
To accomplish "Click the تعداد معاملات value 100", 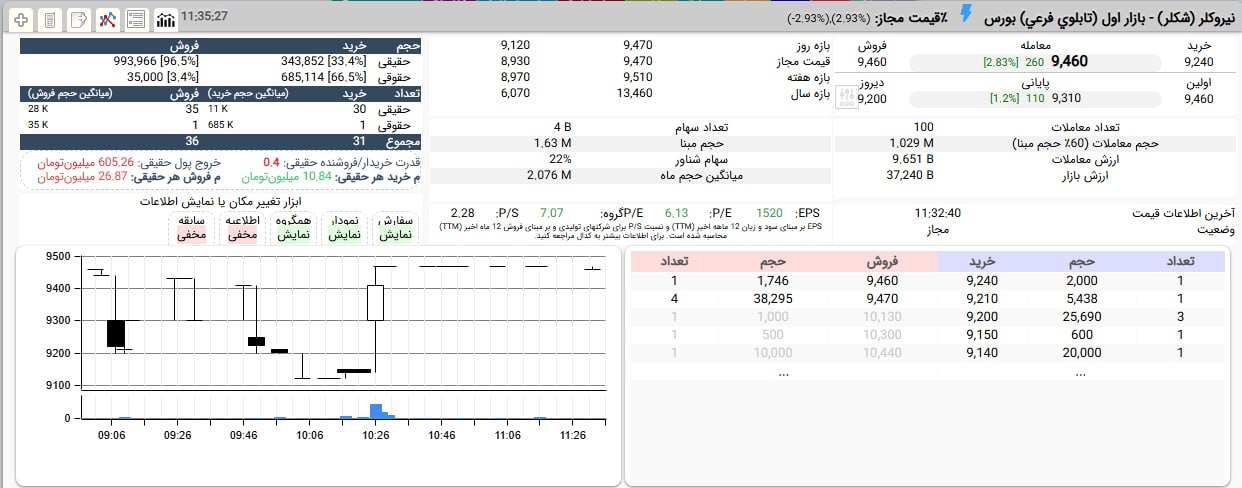I will click(924, 127).
